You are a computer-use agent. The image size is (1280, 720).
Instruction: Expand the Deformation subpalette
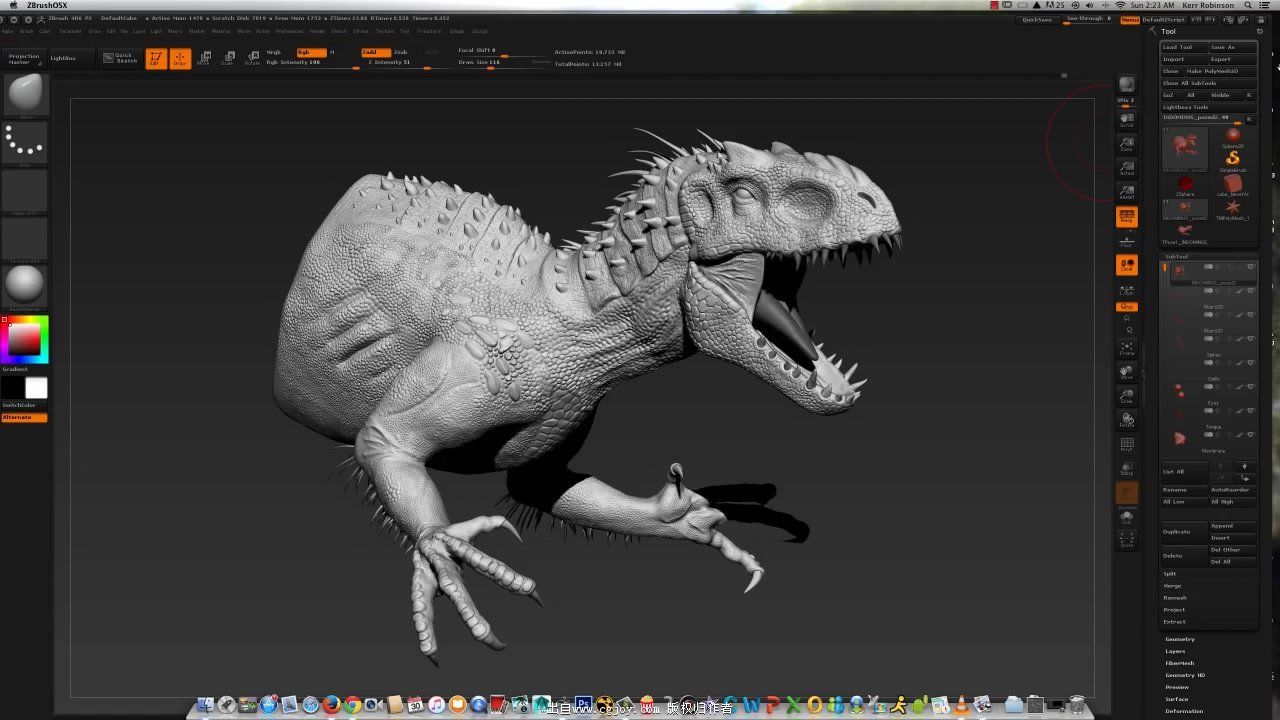click(1184, 711)
